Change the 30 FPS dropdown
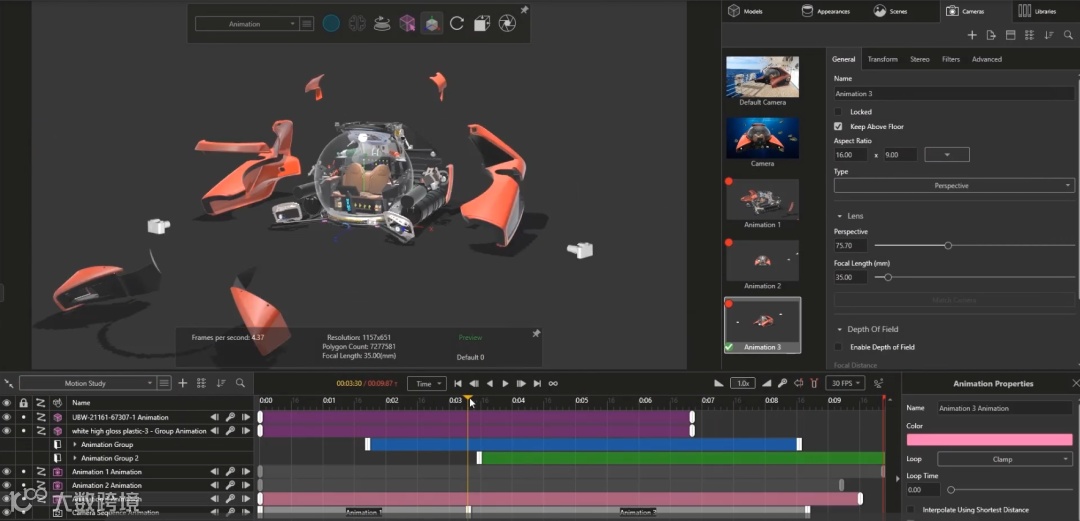Viewport: 1080px width, 521px height. 845,383
